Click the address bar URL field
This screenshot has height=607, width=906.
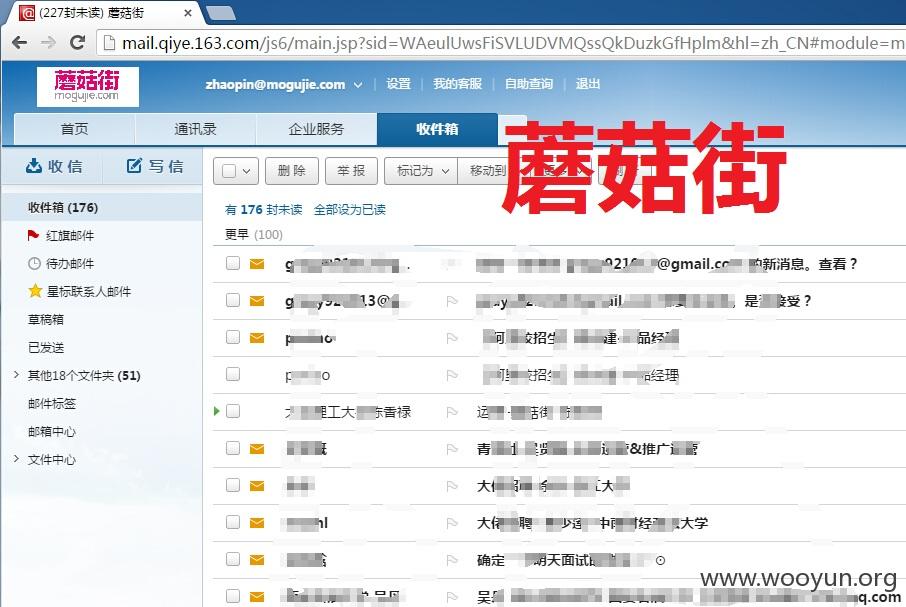[x=502, y=43]
